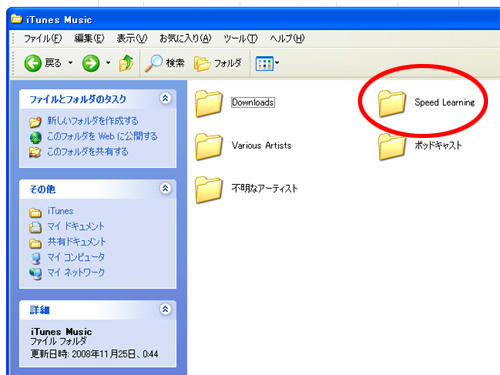
Task: Go up one folder level icon
Action: [x=126, y=63]
